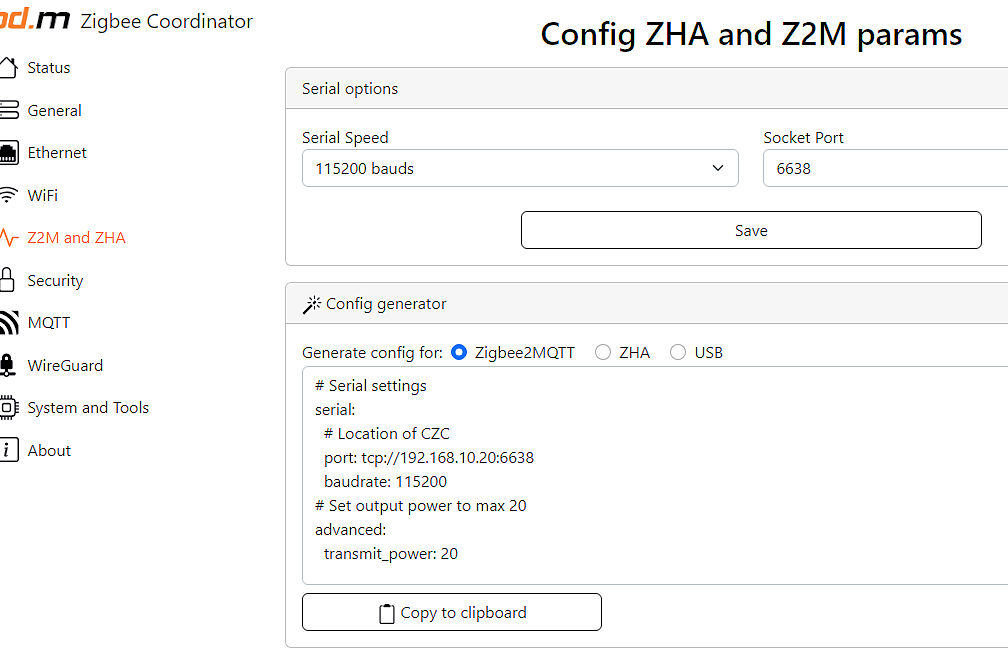Click the WireGuard network lock icon
1008x664 pixels.
pos(7,365)
